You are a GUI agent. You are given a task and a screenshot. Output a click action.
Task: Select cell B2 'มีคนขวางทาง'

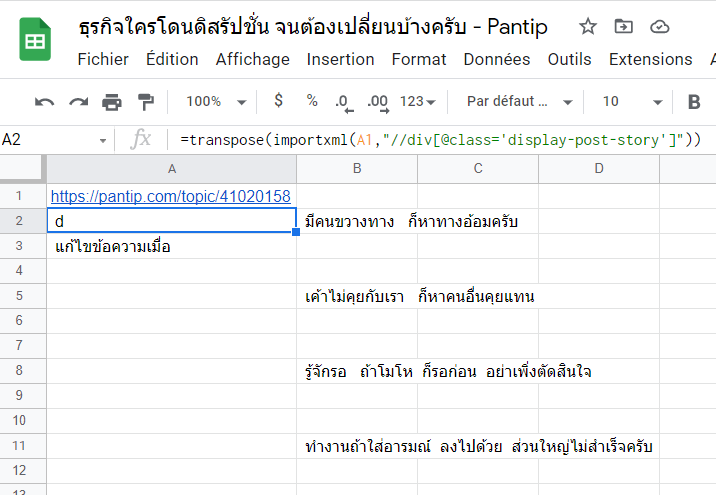click(x=357, y=221)
